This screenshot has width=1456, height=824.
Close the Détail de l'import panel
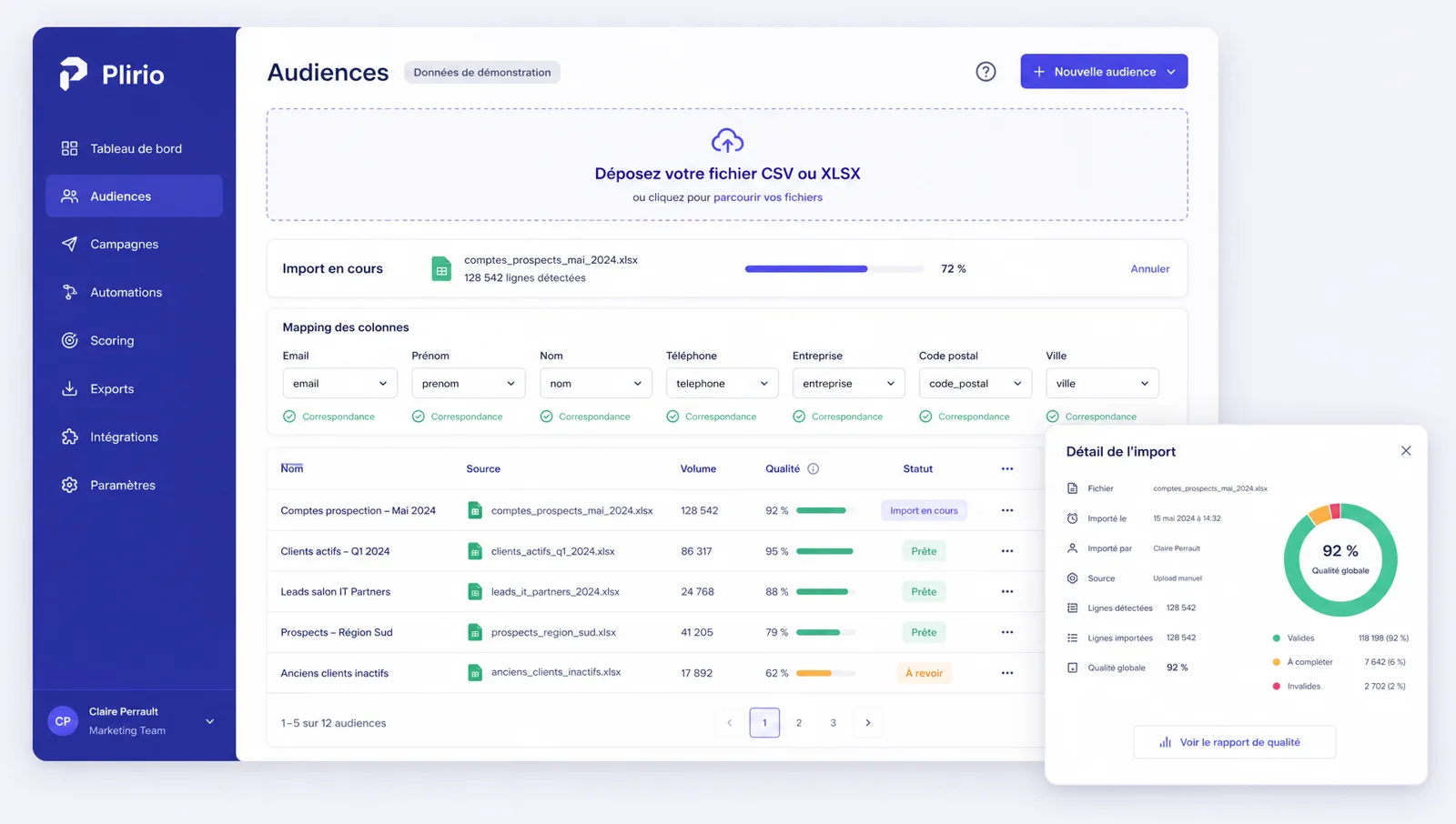coord(1406,451)
